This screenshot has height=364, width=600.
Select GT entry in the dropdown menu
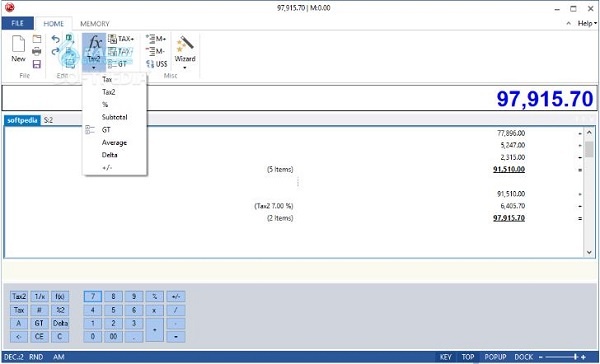(x=115, y=130)
